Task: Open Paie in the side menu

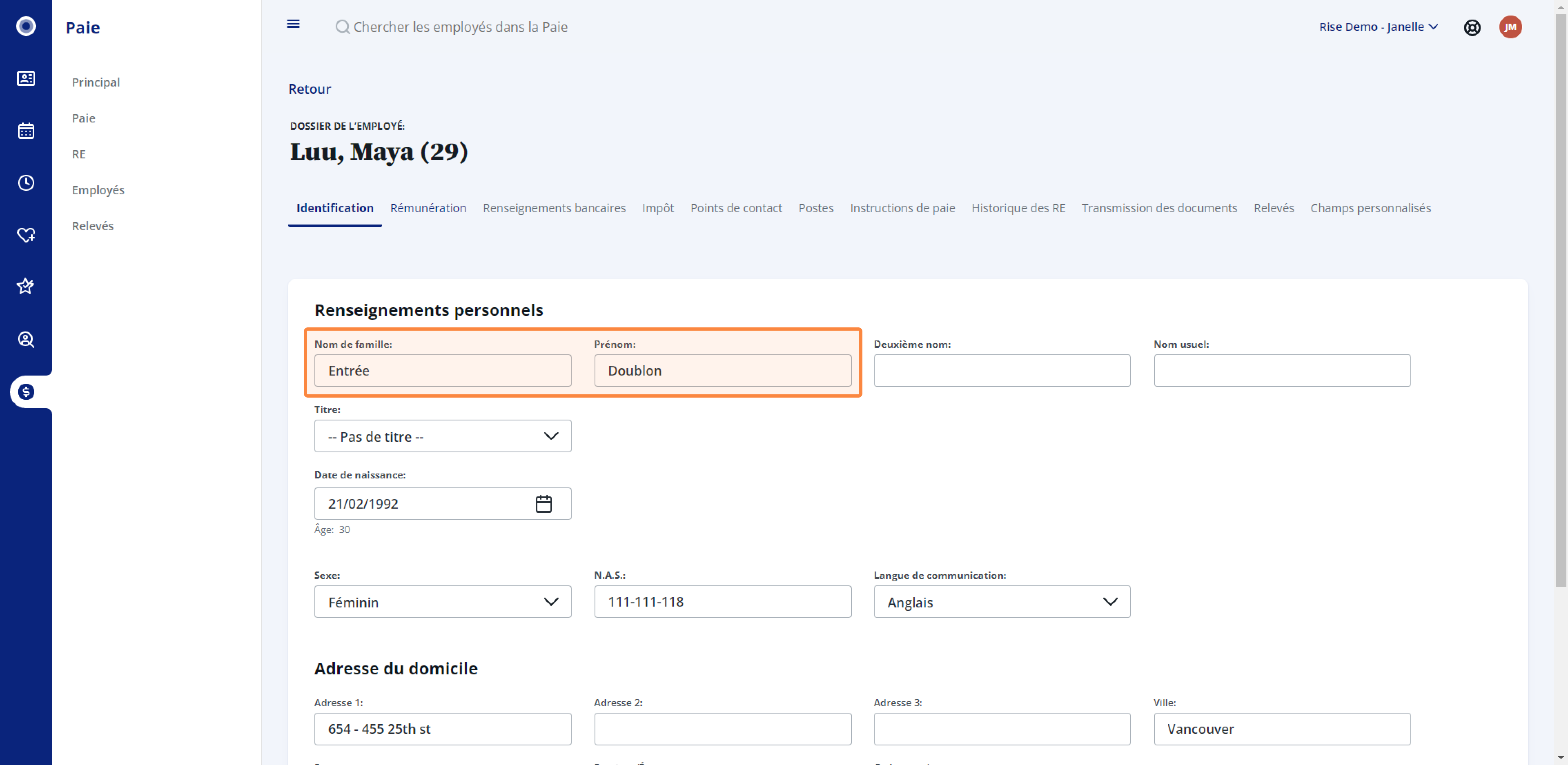Action: 83,118
